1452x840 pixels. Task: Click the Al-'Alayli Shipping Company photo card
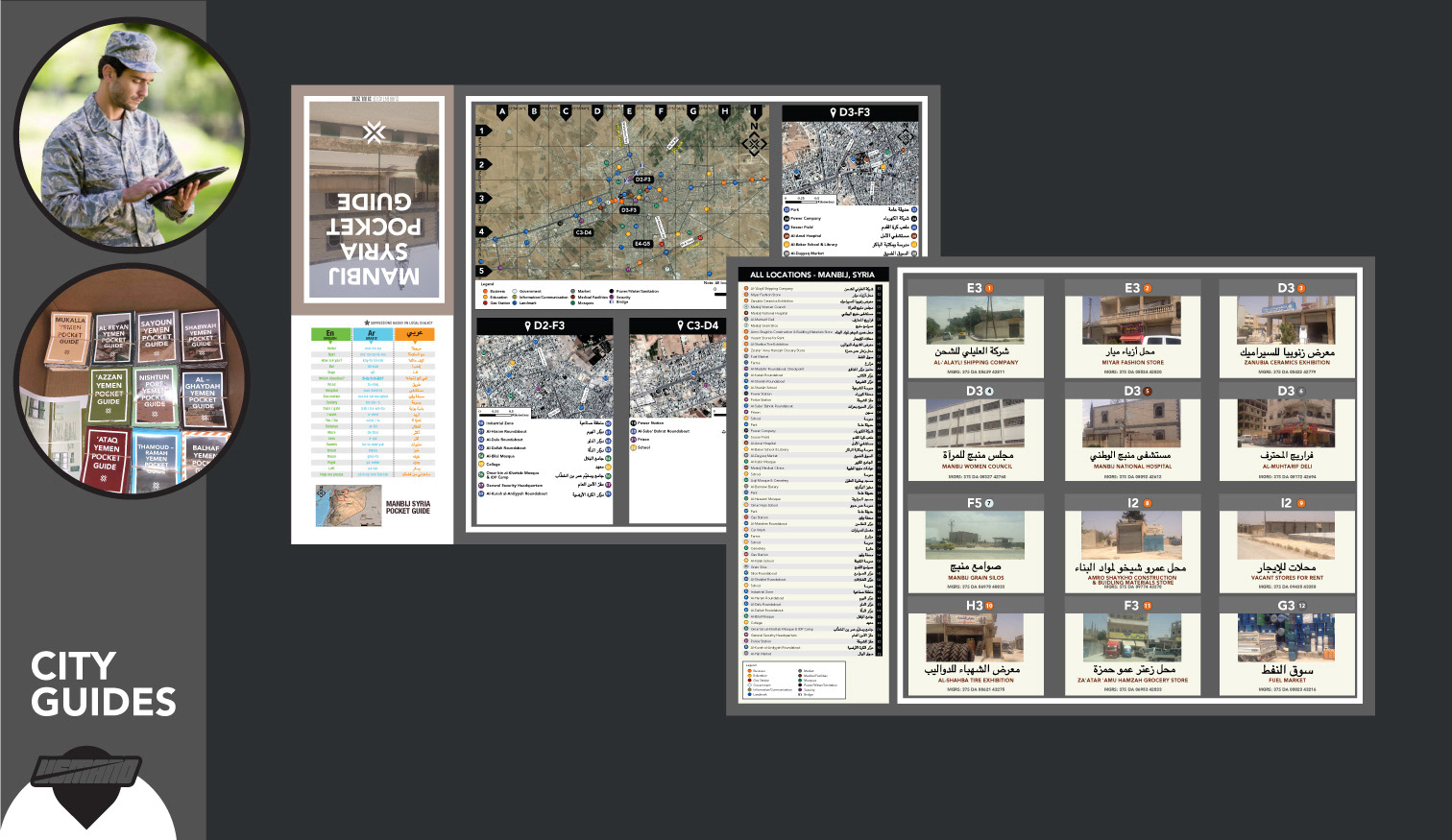976,327
